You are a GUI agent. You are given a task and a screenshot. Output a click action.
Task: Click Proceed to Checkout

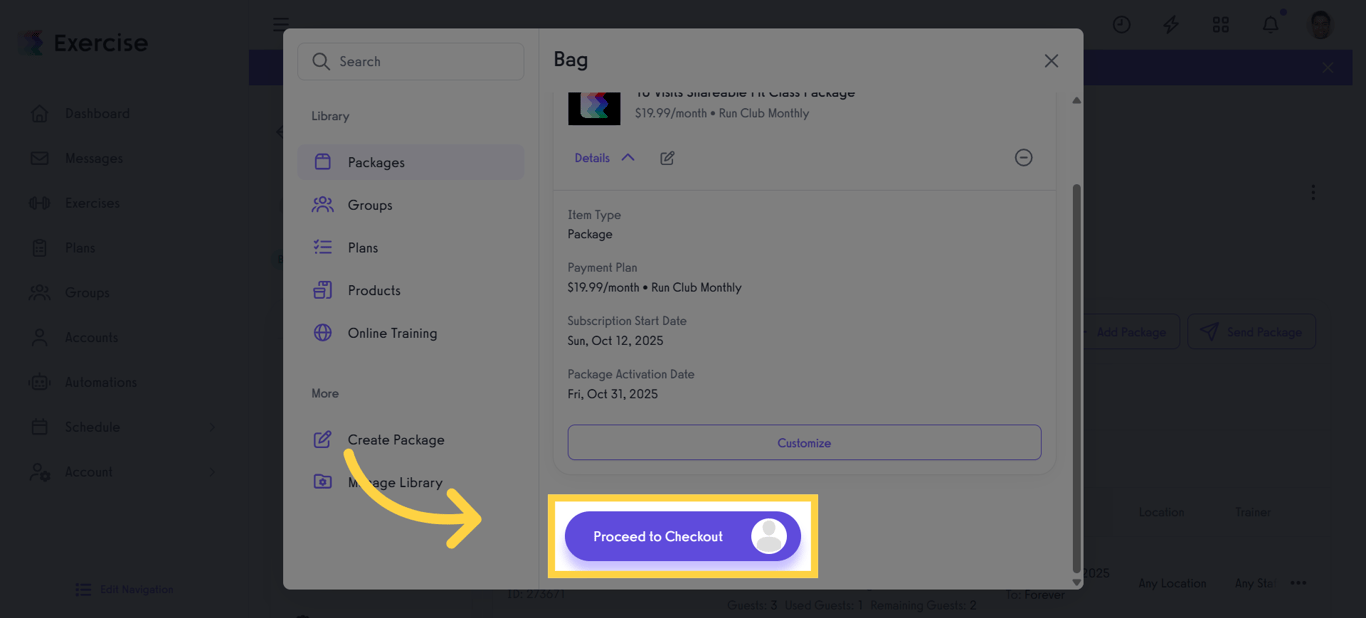point(683,536)
